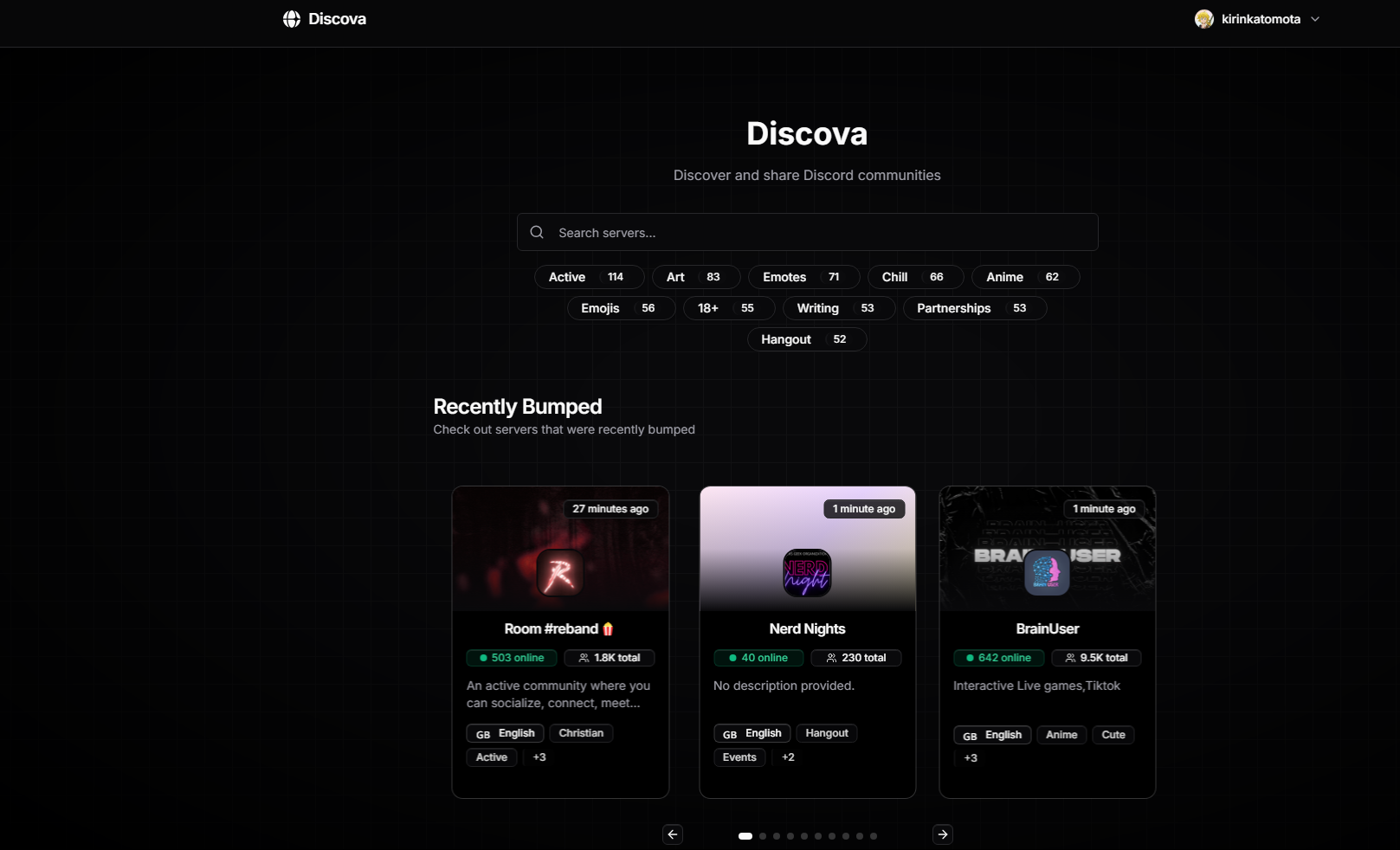Click English tag on Room #reband card
The height and width of the screenshot is (850, 1400).
pos(506,733)
